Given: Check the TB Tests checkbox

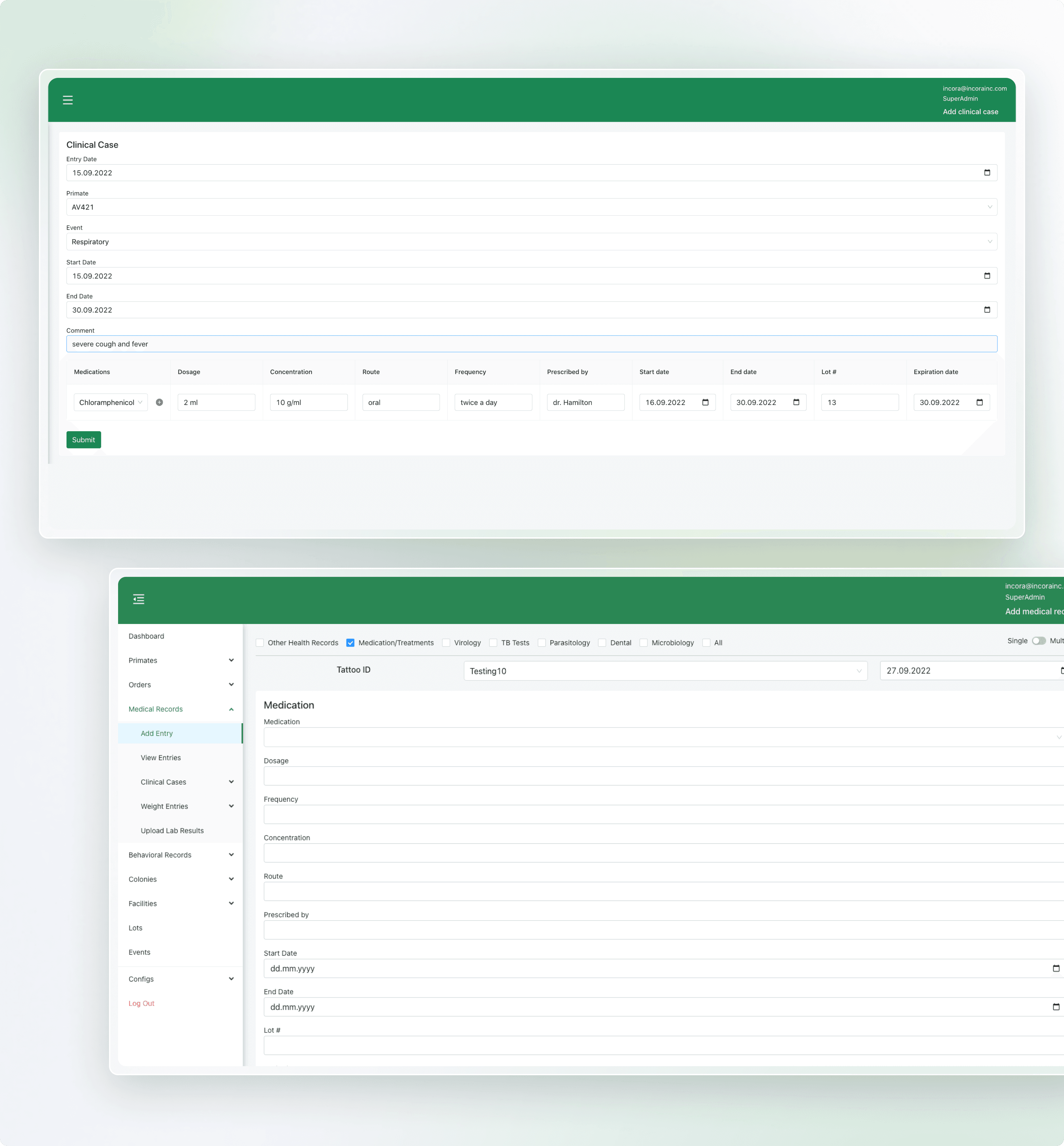Looking at the screenshot, I should 493,643.
